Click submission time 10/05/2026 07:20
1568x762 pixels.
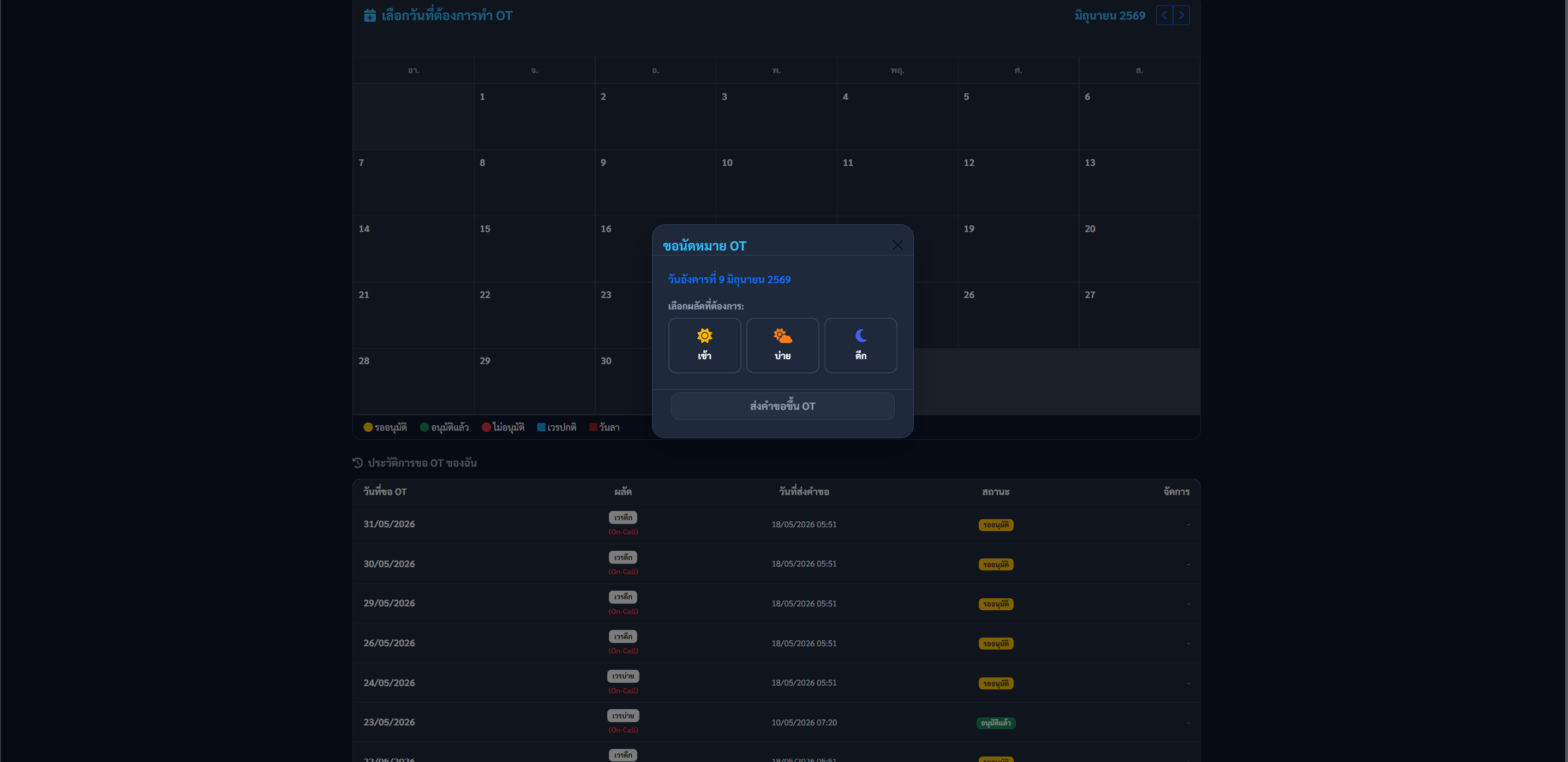click(x=804, y=722)
